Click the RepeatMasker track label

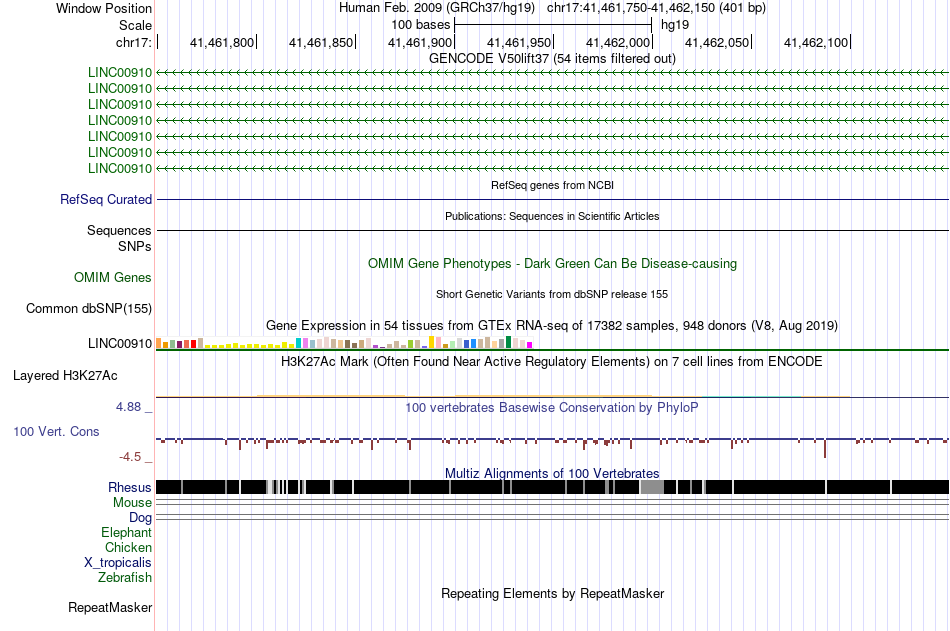(x=110, y=607)
